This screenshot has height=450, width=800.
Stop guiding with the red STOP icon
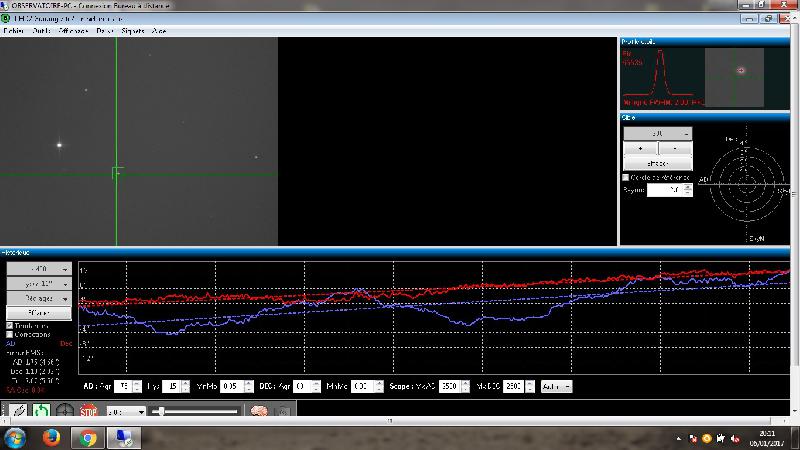tap(88, 410)
